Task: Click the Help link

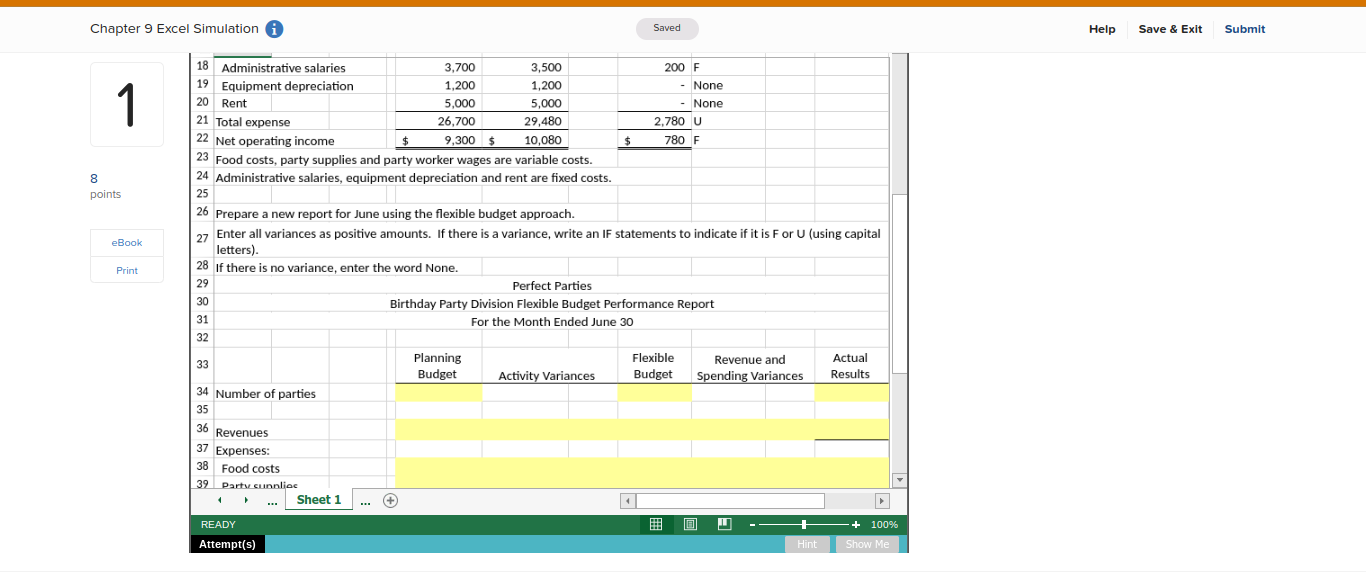Action: (x=1102, y=29)
